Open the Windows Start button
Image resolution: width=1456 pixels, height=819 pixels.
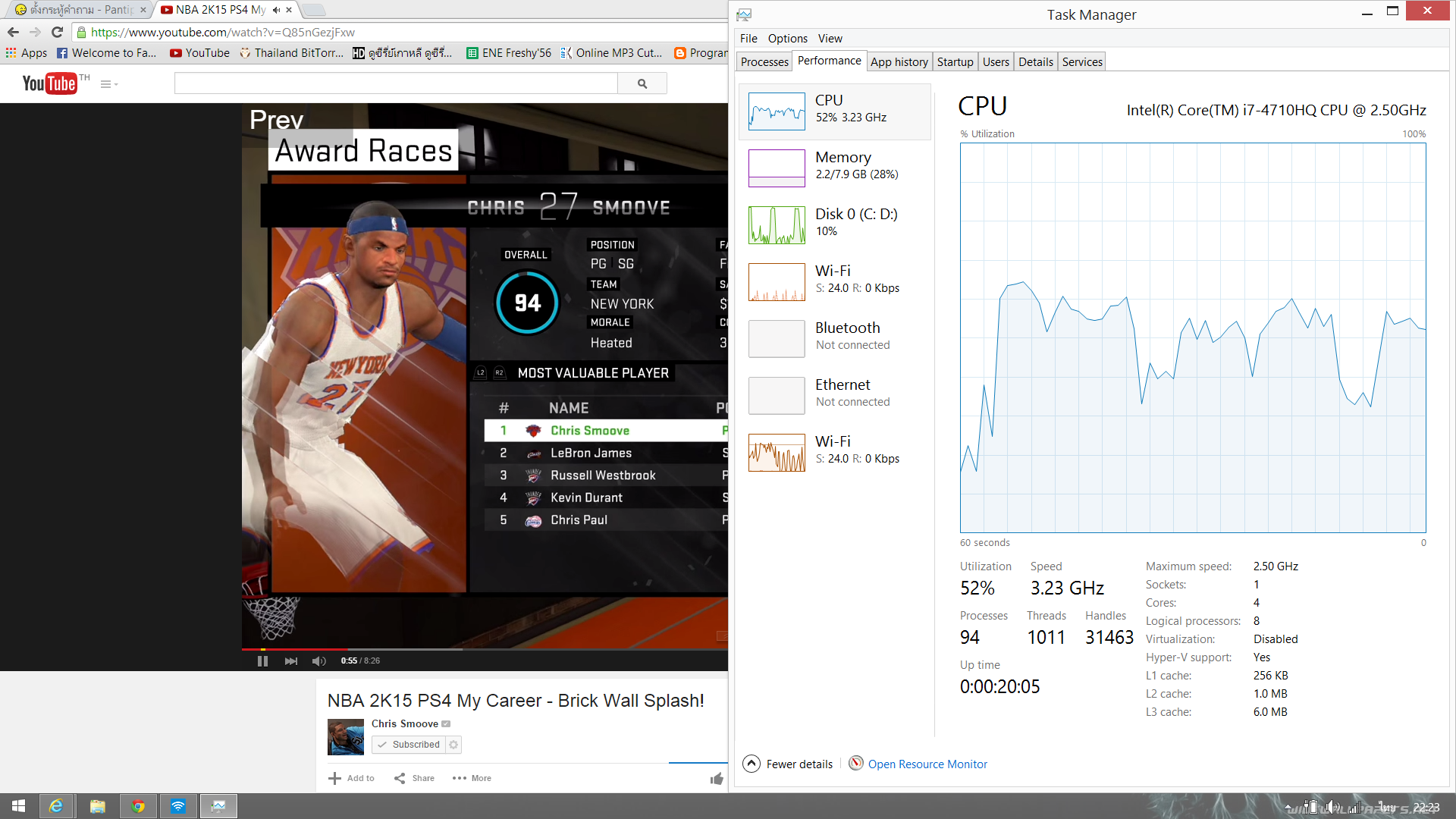(18, 806)
